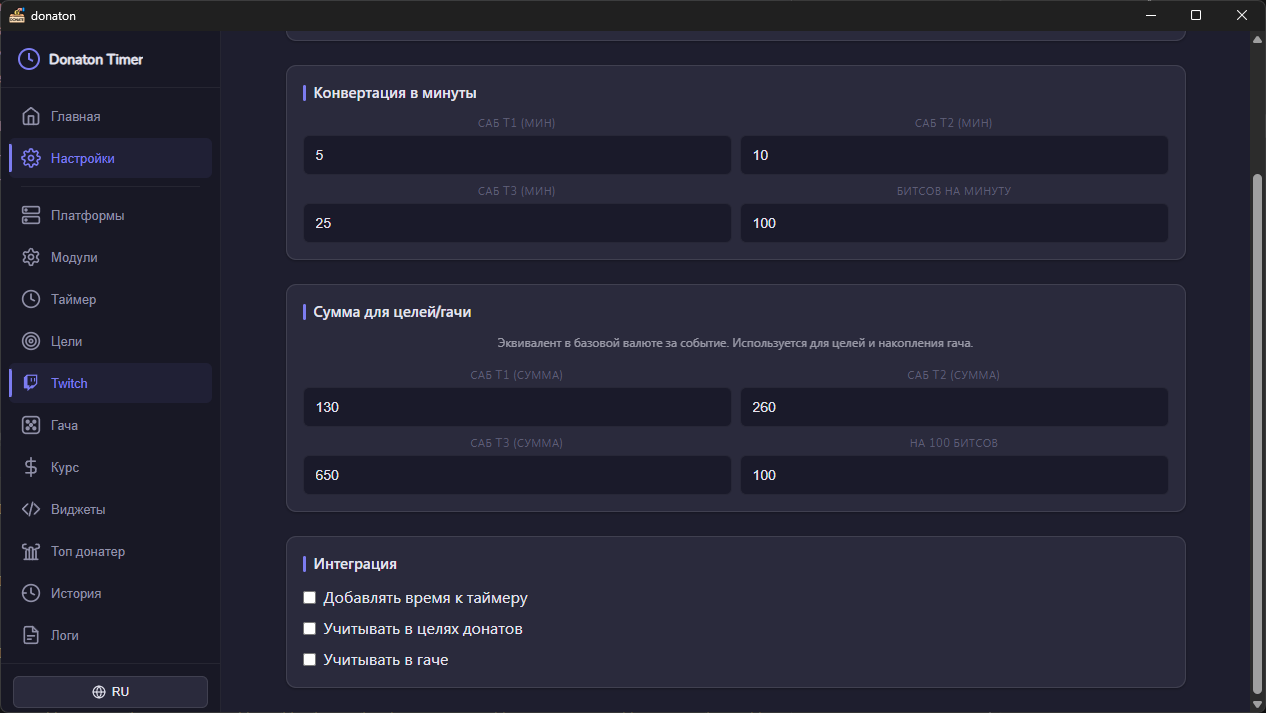Viewport: 1266px width, 713px height.
Task: Click the Эквивалент в базовой валюте description
Action: (735, 343)
